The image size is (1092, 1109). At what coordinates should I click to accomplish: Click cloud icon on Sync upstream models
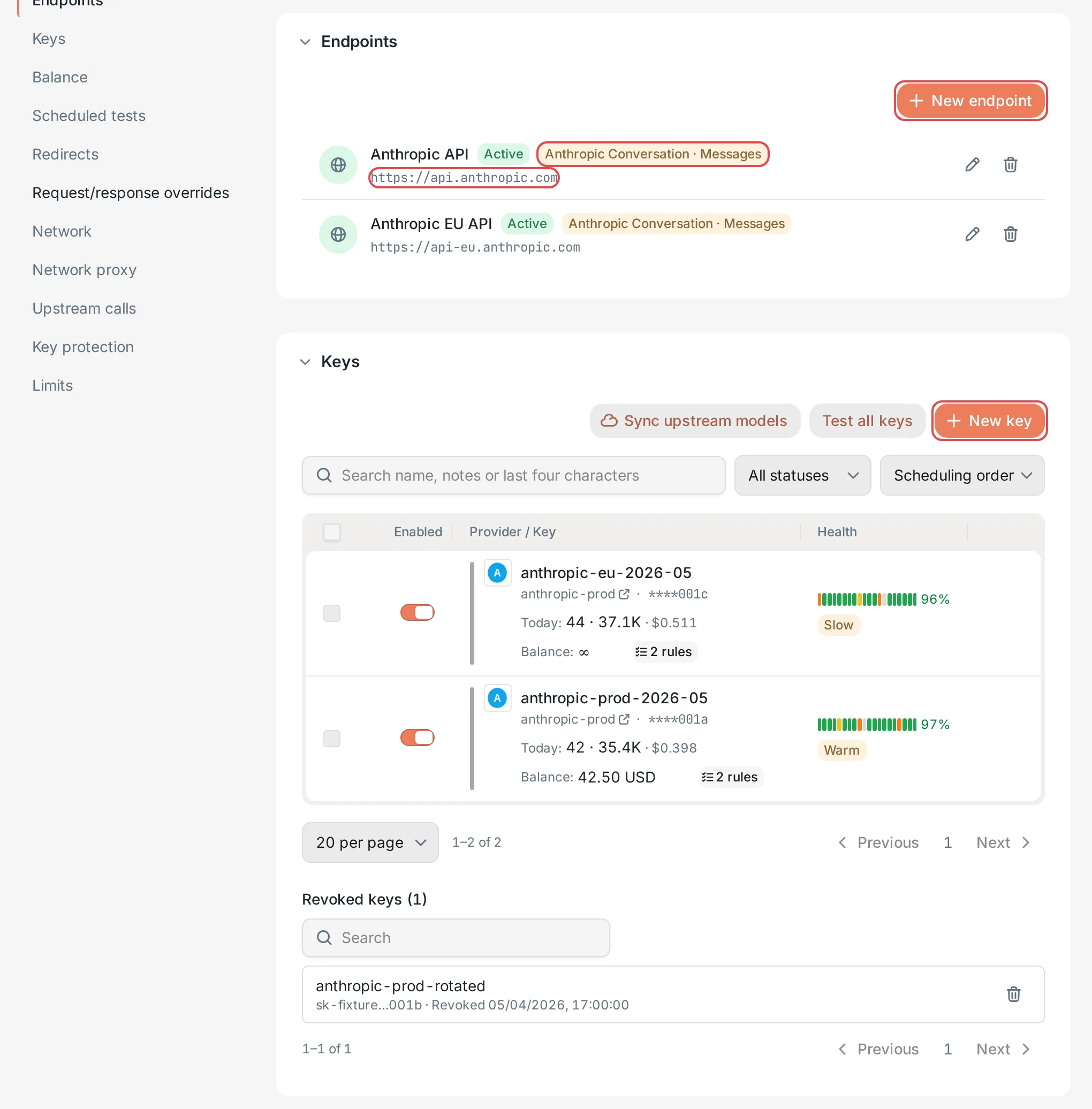pos(609,420)
